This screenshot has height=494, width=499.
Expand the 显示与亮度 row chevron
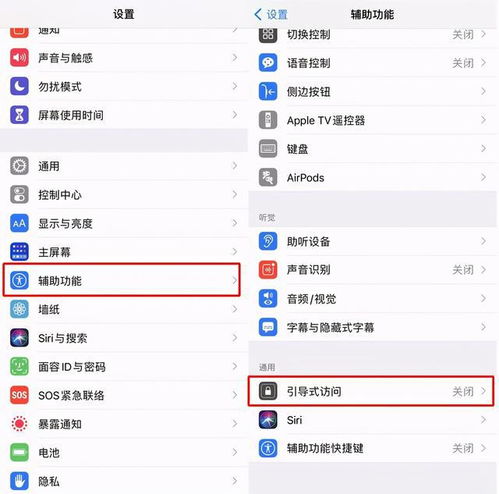[x=235, y=223]
